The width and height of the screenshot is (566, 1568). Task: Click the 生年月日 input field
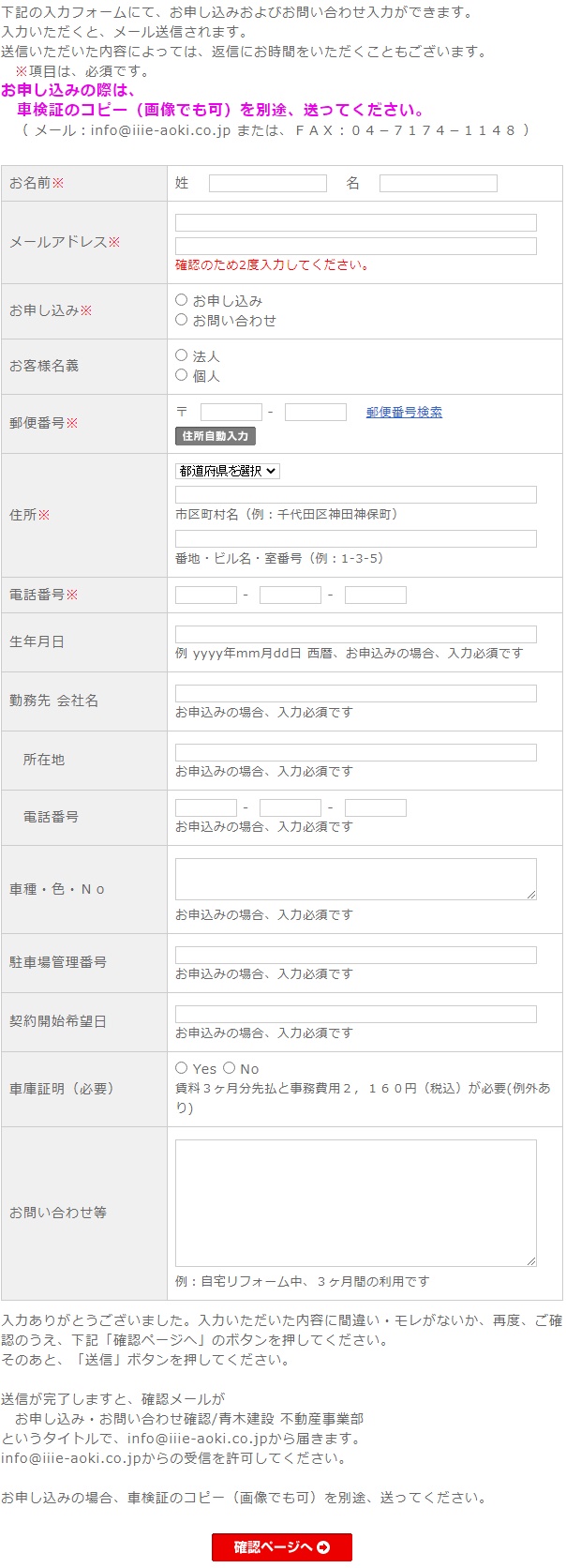355,634
